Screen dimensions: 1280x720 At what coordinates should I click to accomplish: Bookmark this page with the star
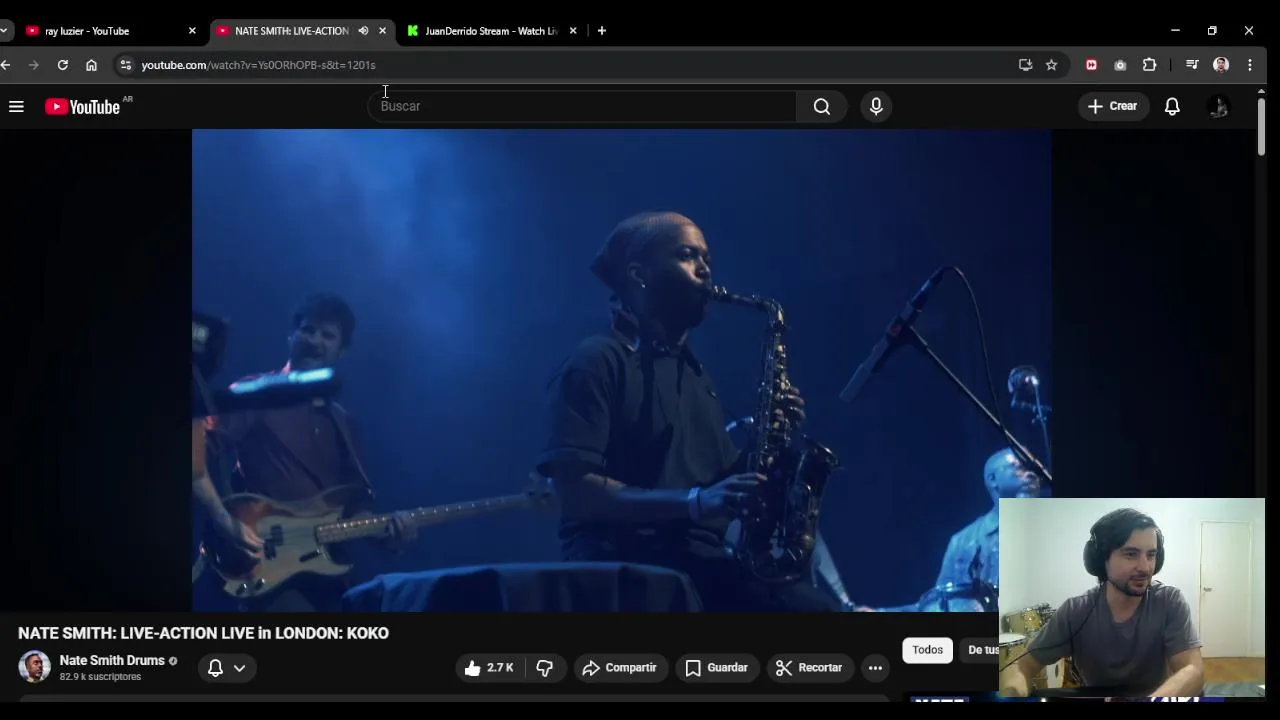point(1051,65)
